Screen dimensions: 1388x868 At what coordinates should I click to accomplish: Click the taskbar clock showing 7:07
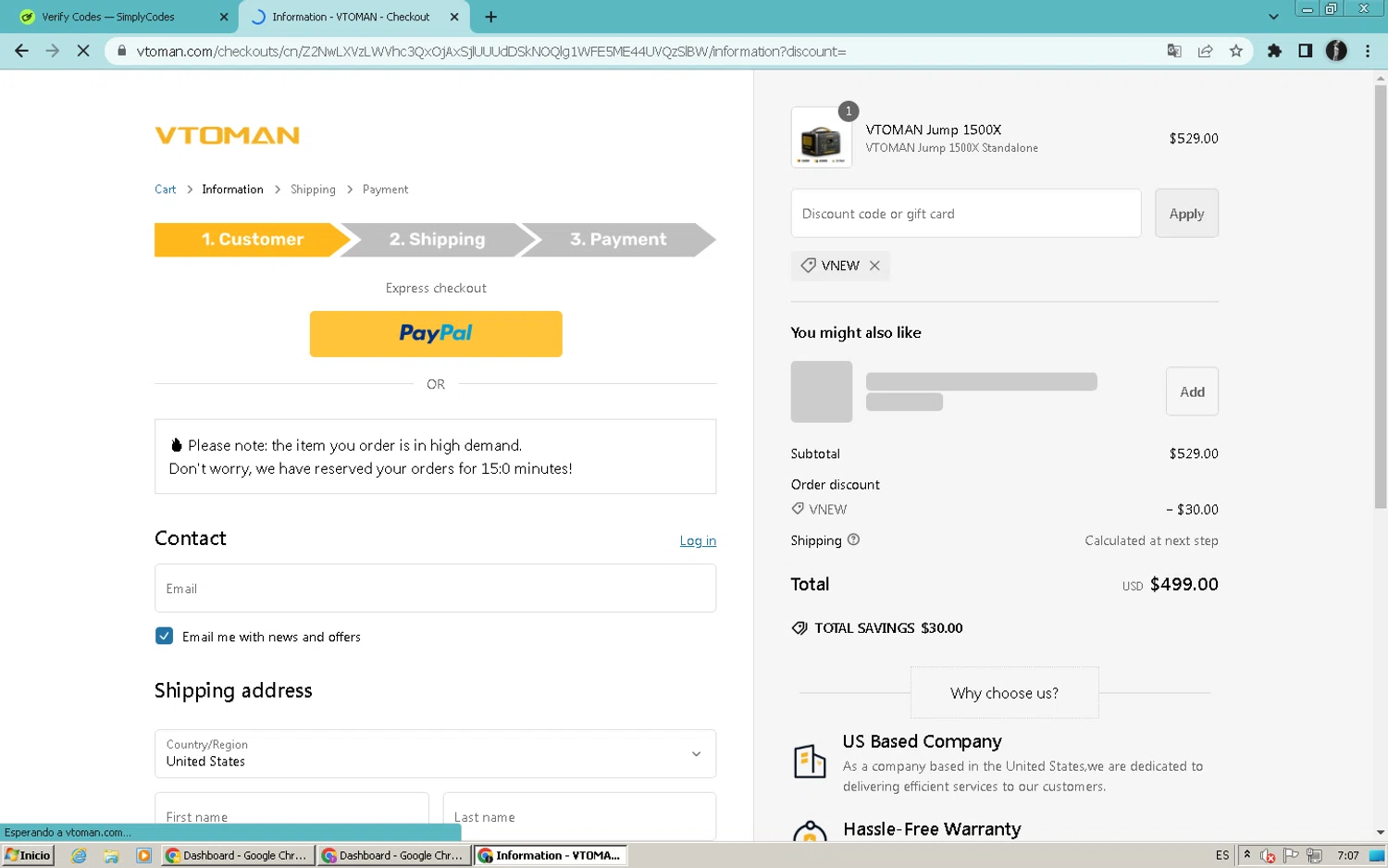click(x=1347, y=856)
